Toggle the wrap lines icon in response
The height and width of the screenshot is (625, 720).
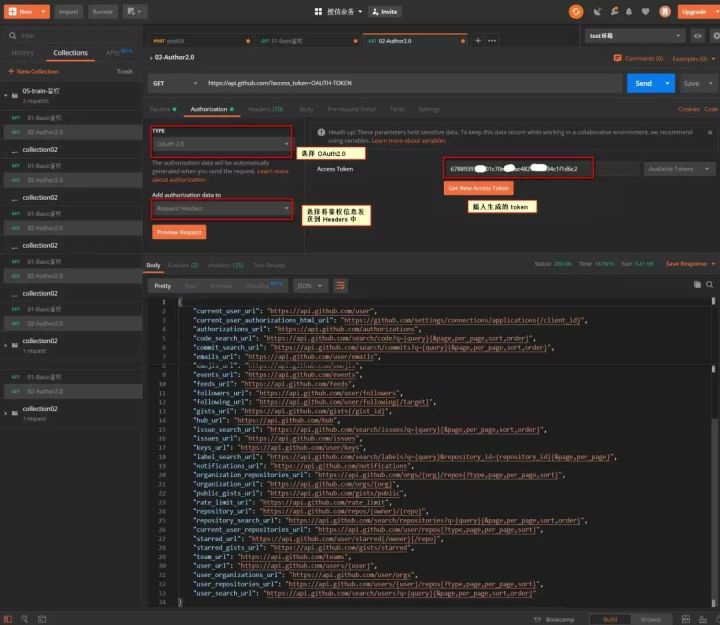pyautogui.click(x=341, y=286)
